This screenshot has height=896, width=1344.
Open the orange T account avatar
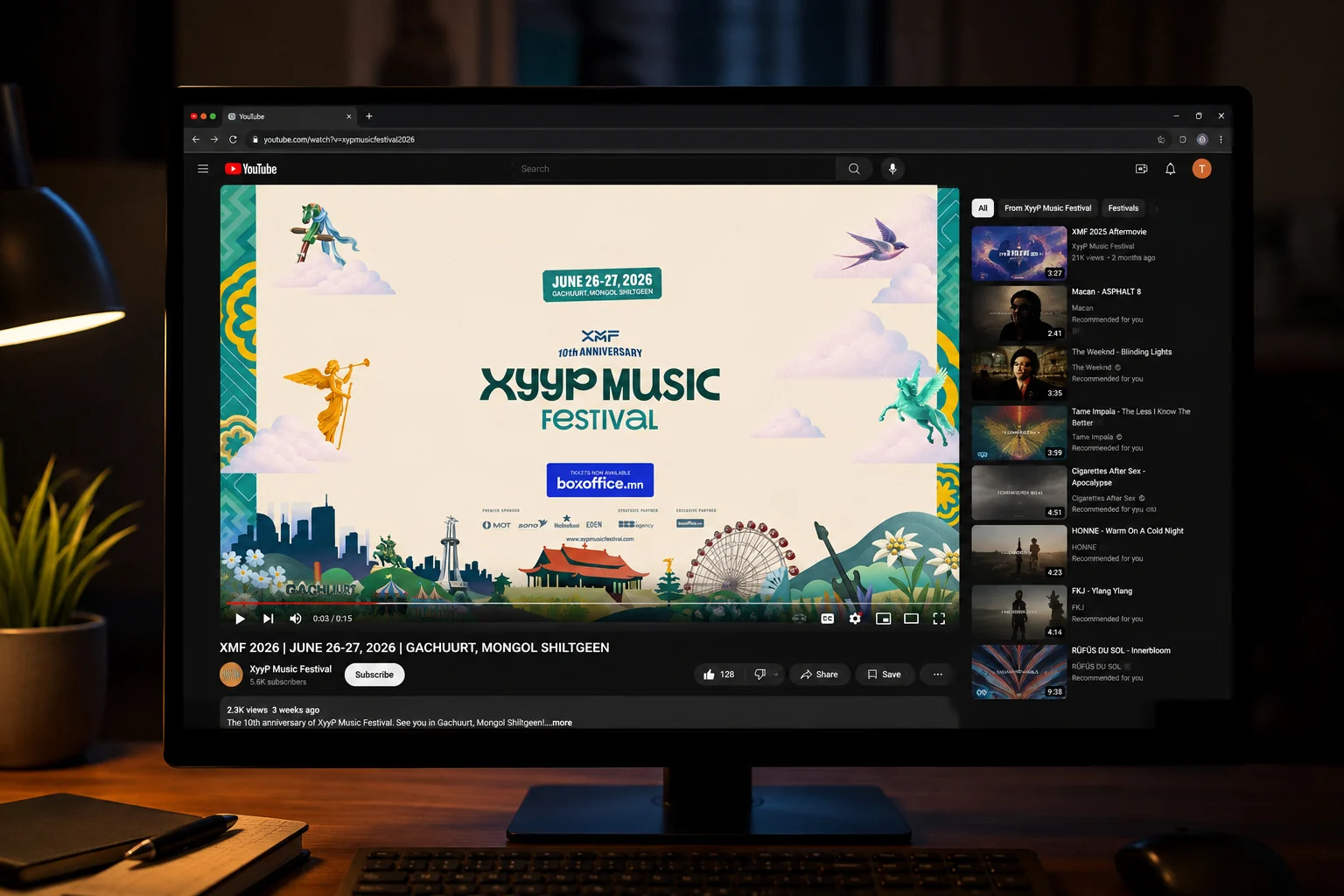pos(1201,169)
